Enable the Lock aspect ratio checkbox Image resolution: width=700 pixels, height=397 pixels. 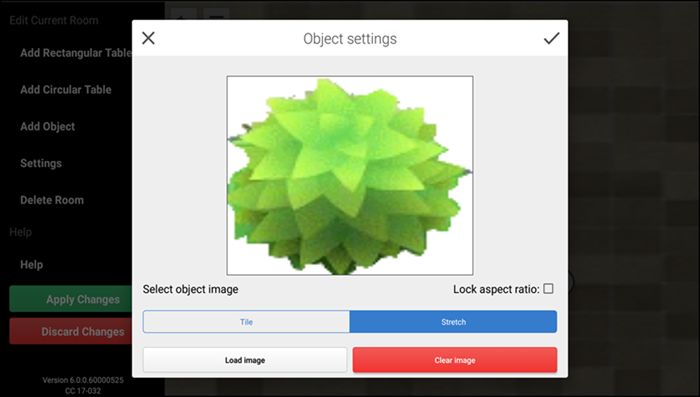click(548, 288)
